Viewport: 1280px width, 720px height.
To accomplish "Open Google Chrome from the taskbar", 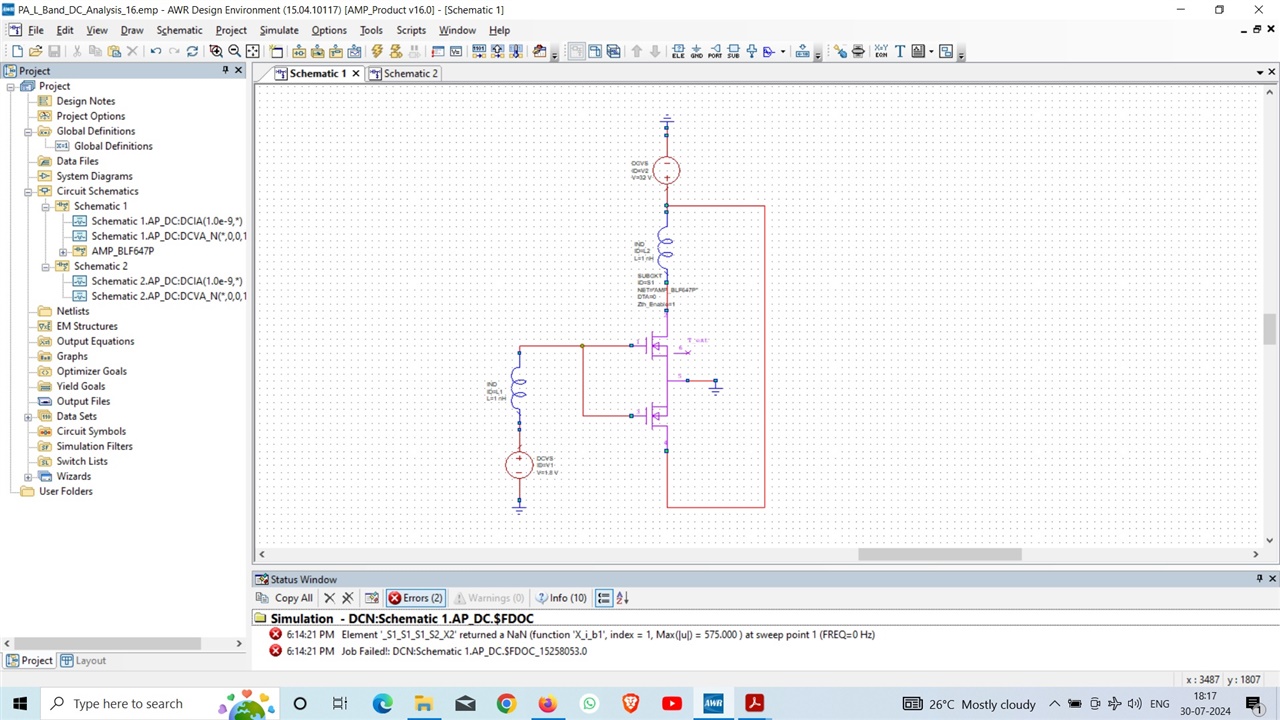I will pos(506,703).
